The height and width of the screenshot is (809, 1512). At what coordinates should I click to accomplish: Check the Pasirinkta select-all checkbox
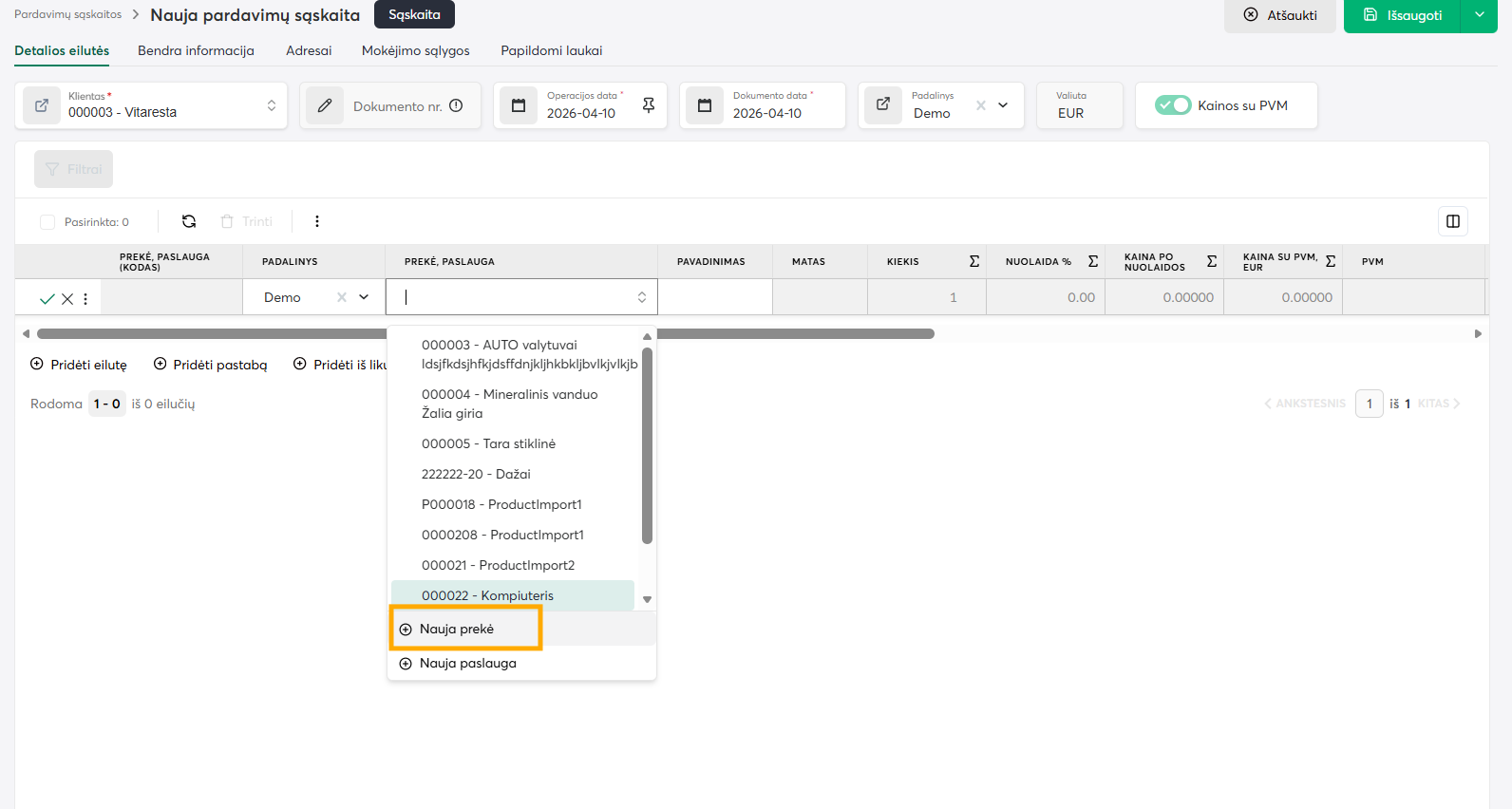47,222
